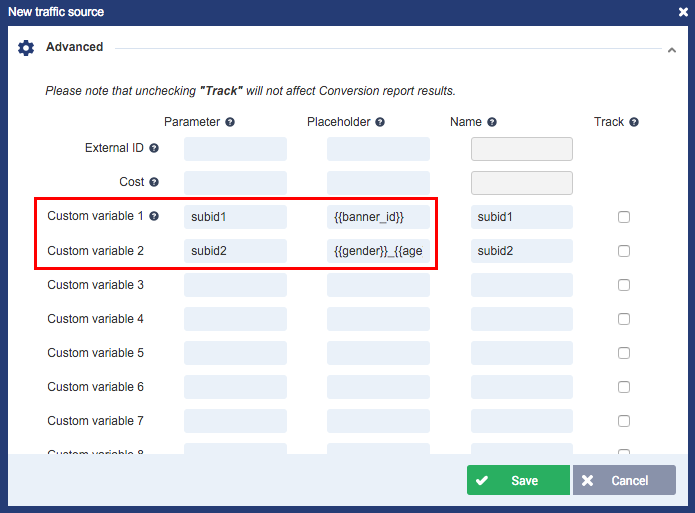Toggle Track checkbox for Custom variable 2
Image resolution: width=695 pixels, height=513 pixels.
click(x=624, y=251)
